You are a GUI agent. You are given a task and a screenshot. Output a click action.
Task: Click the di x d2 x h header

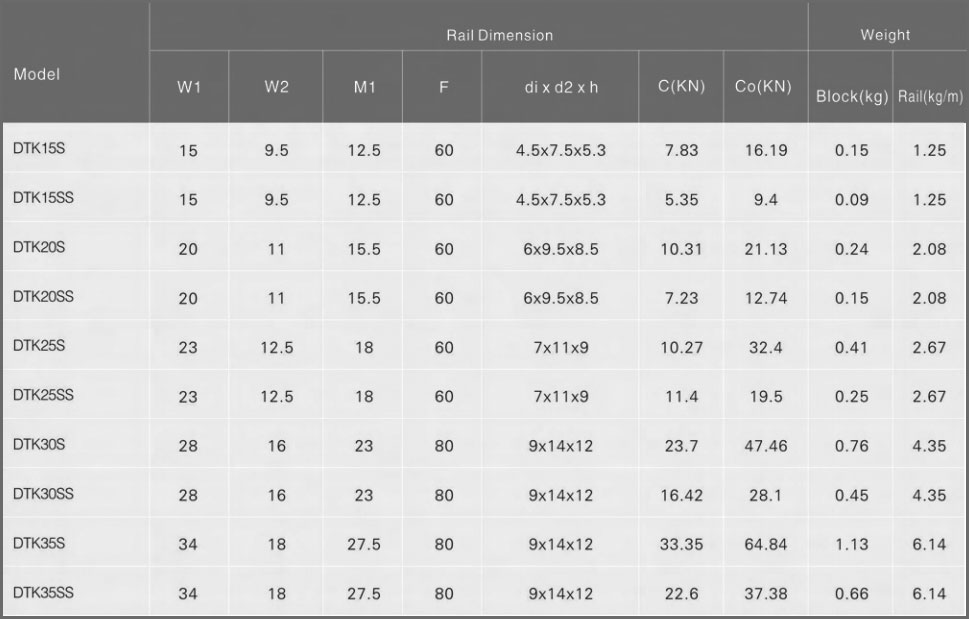(561, 87)
